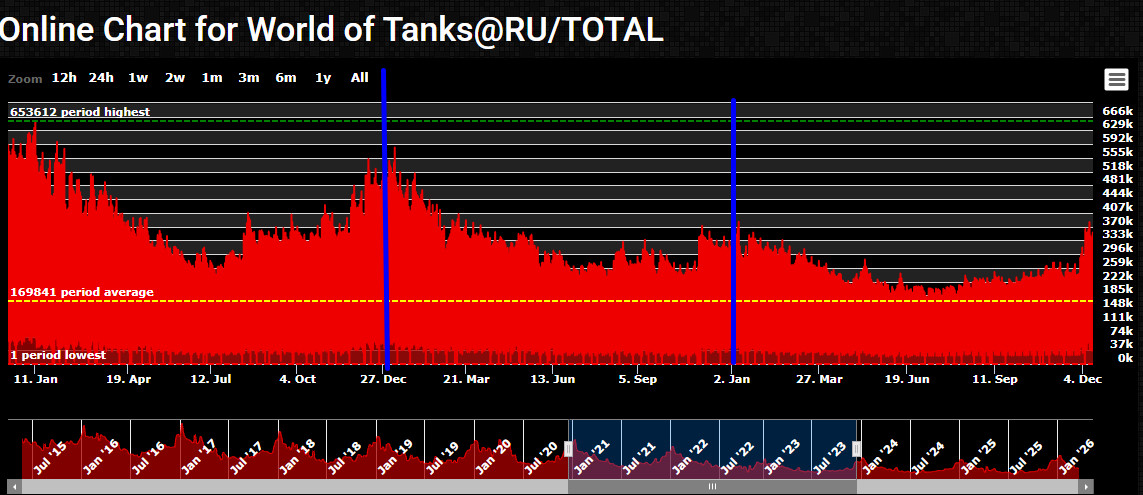Click the 666k y-axis label
The image size is (1143, 495).
tap(1117, 111)
